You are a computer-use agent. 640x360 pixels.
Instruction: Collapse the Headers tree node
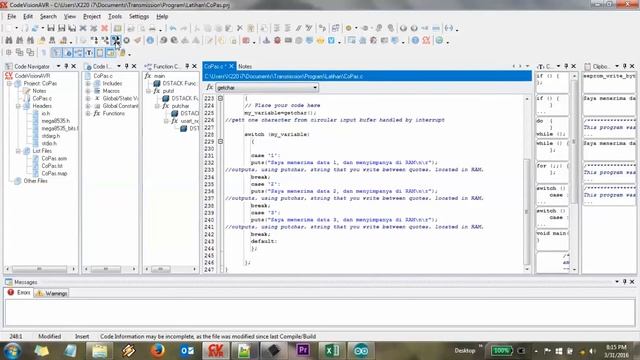(x=18, y=106)
